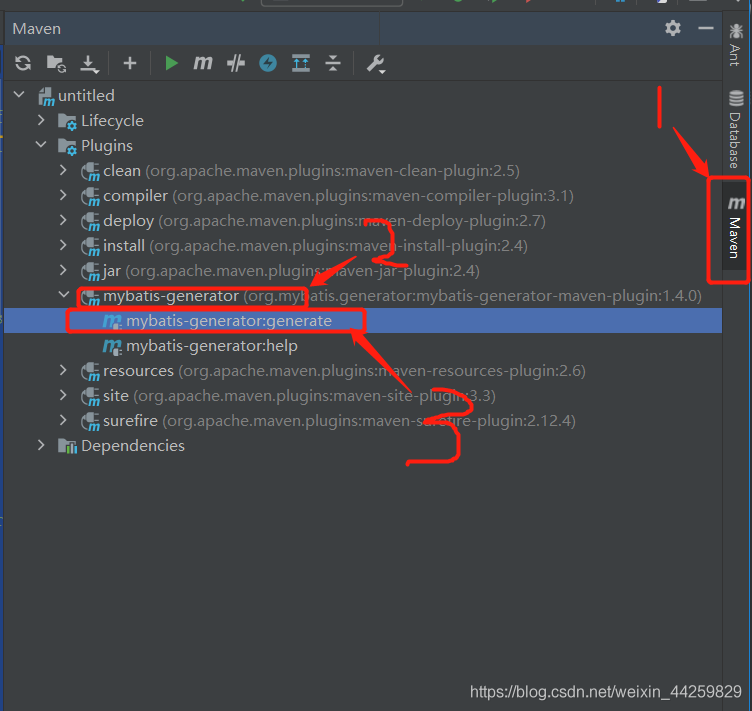This screenshot has width=752, height=711.
Task: Select the untitled project row
Action: pyautogui.click(x=363, y=95)
